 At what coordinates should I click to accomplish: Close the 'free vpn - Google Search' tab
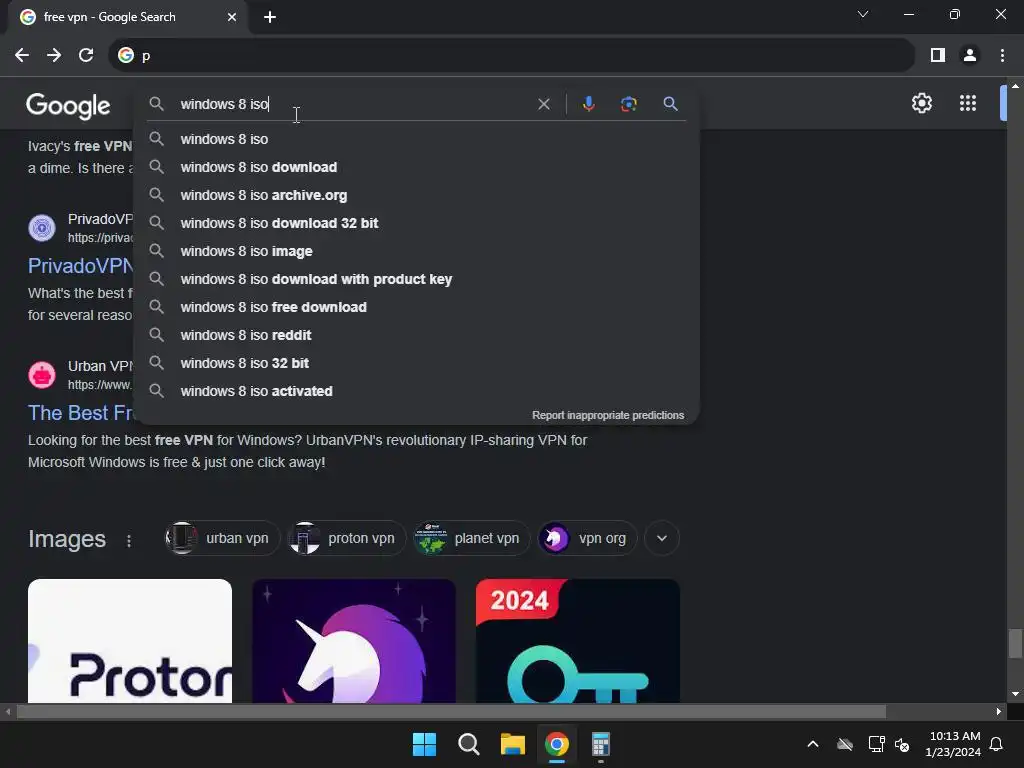(232, 17)
